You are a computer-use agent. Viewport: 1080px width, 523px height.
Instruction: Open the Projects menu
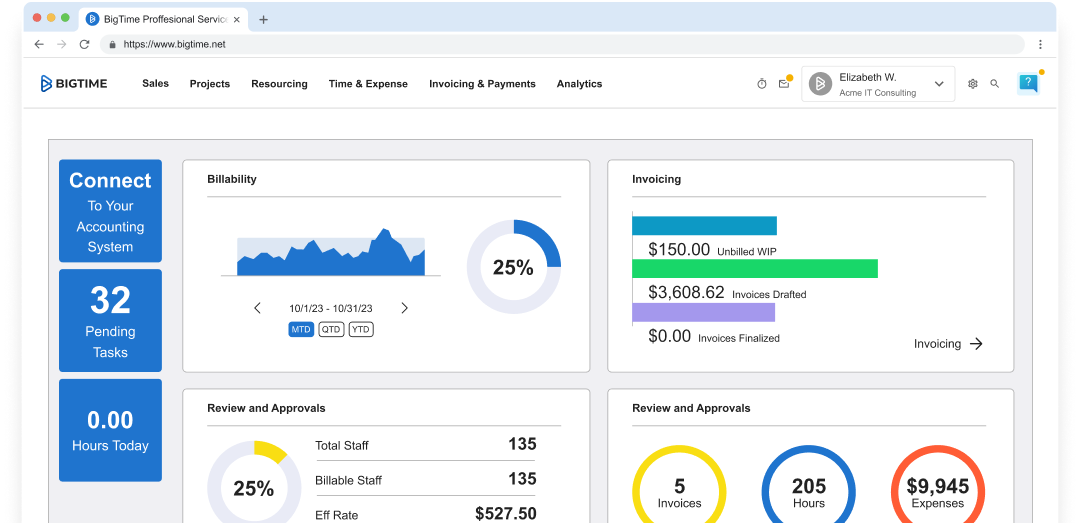[x=210, y=84]
